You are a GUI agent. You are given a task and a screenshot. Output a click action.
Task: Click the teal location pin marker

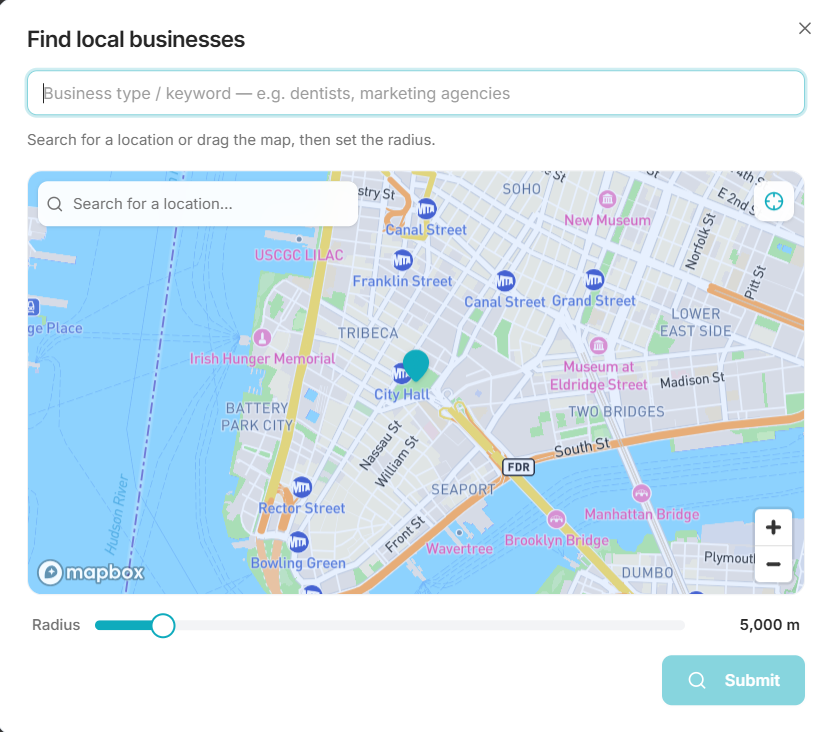[x=416, y=365]
